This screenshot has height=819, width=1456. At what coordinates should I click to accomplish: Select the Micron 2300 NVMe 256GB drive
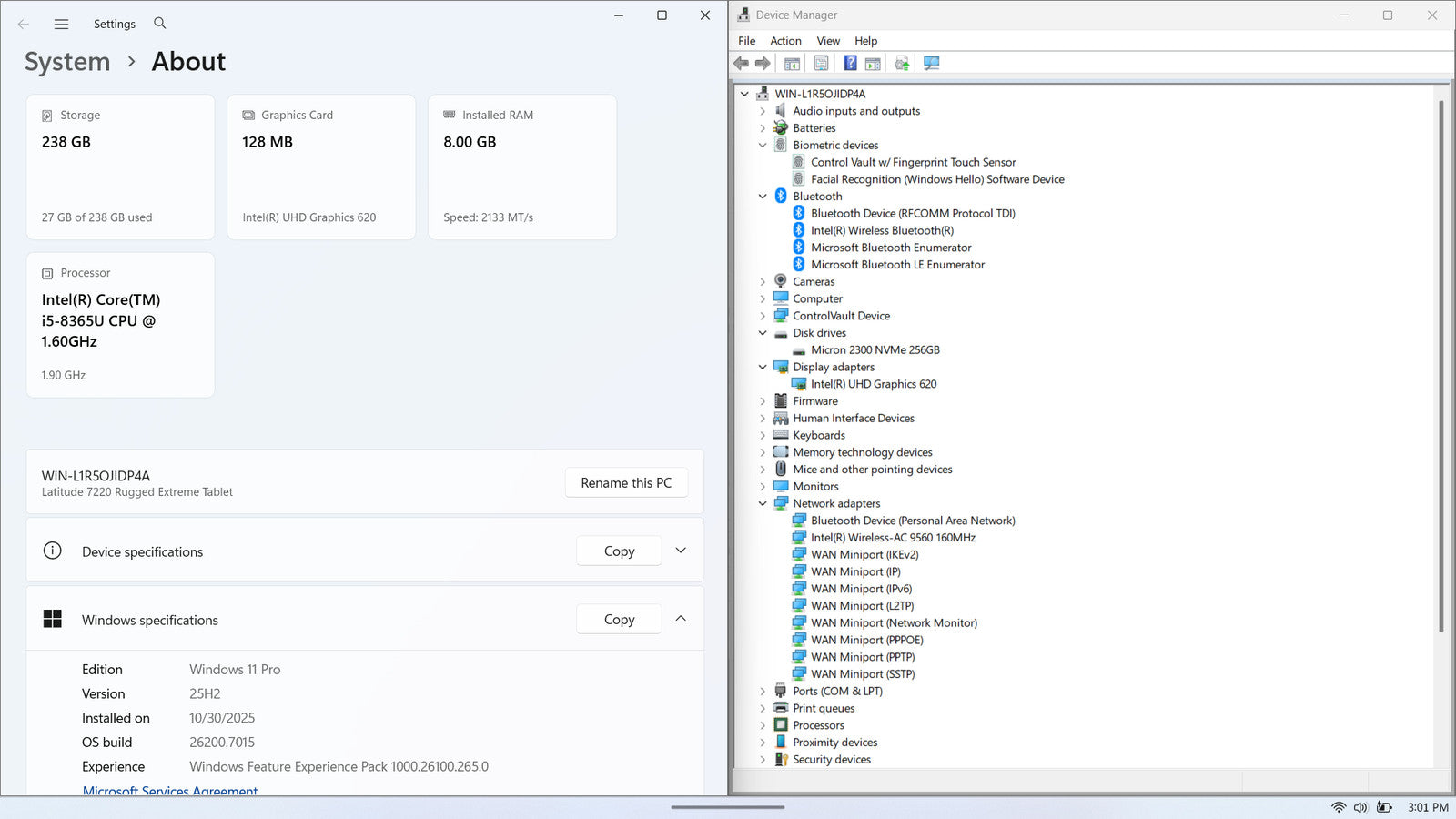point(875,349)
